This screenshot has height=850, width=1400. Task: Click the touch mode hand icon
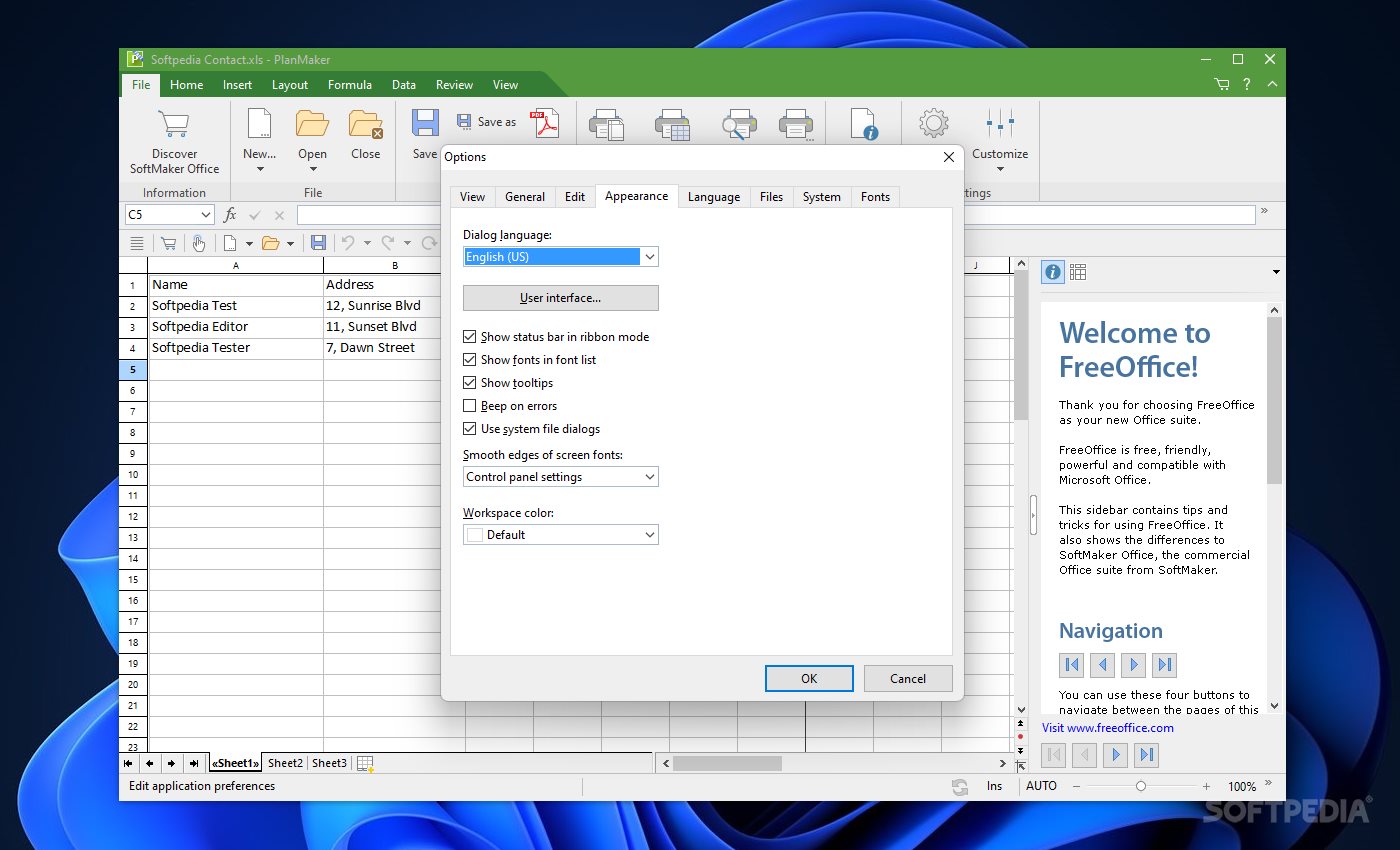(198, 243)
